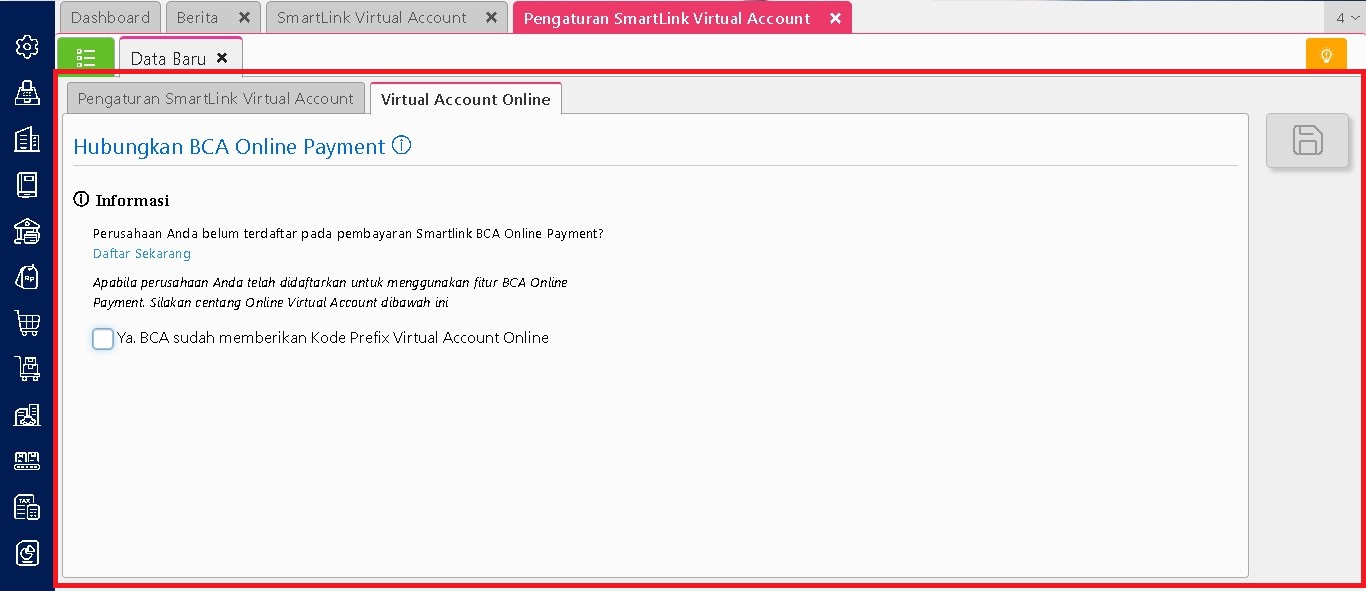Click the company building sidebar icon
This screenshot has height=591, width=1366.
[x=27, y=139]
